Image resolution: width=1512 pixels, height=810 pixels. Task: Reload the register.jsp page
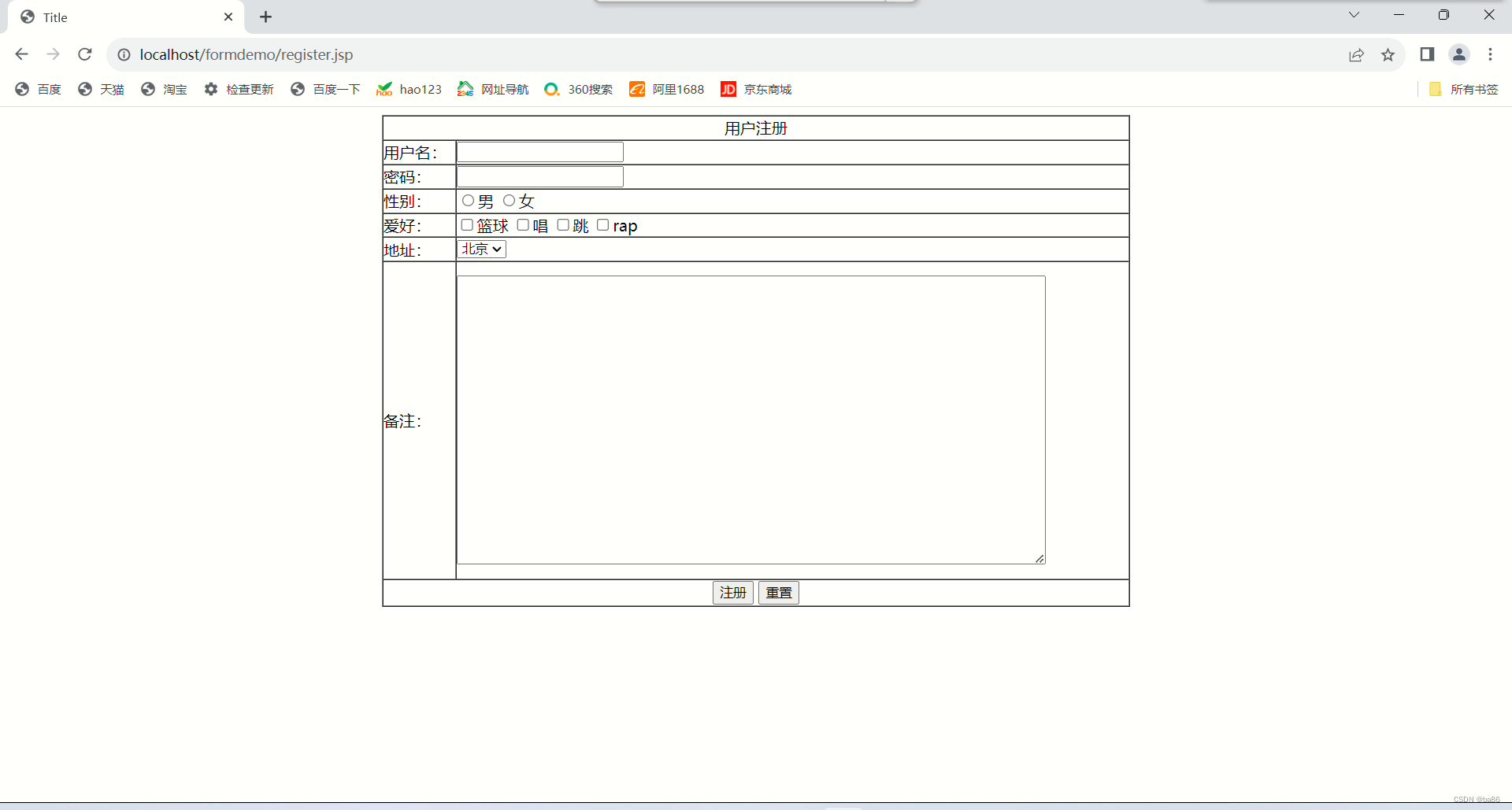[x=84, y=54]
